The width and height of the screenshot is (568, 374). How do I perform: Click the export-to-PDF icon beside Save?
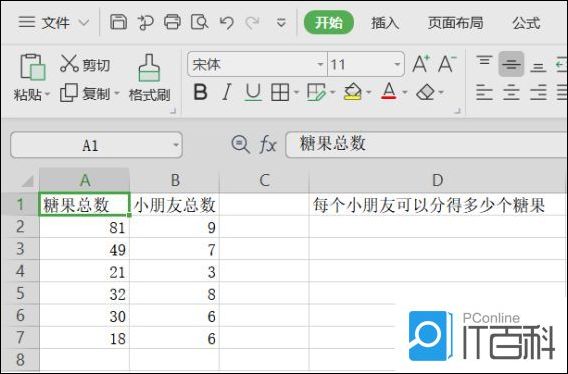(x=145, y=22)
